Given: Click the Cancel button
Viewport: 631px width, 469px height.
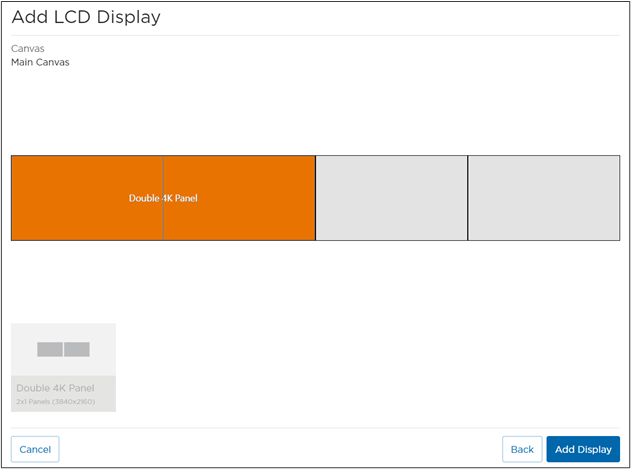Looking at the screenshot, I should pyautogui.click(x=35, y=449).
